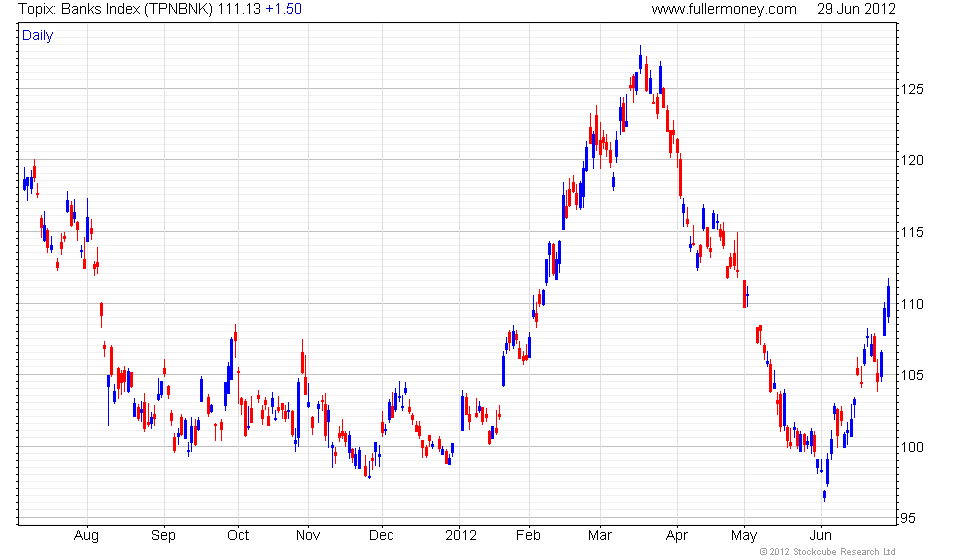The height and width of the screenshot is (560, 980).
Task: Click x-axis label 'Apr'
Action: (677, 536)
